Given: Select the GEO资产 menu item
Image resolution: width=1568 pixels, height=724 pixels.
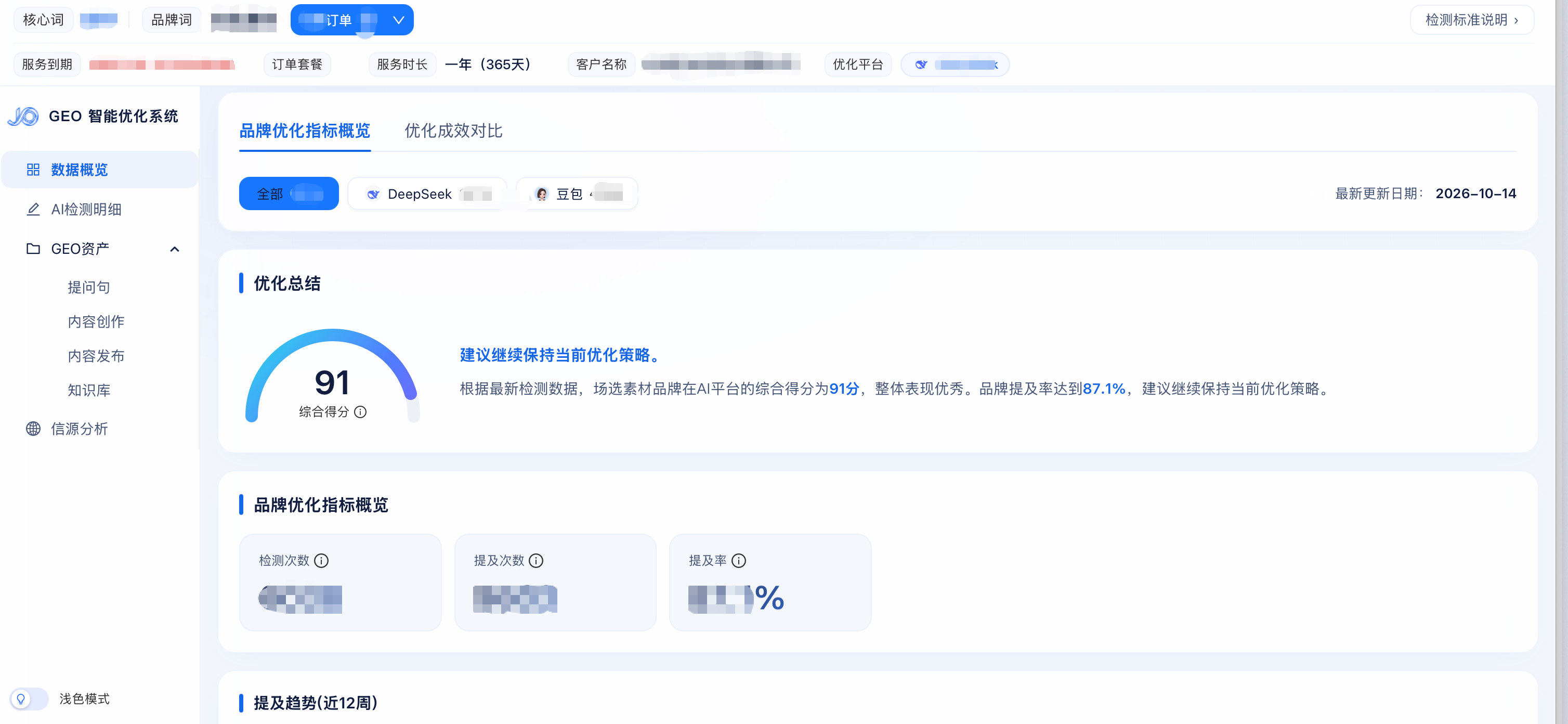Looking at the screenshot, I should point(100,249).
